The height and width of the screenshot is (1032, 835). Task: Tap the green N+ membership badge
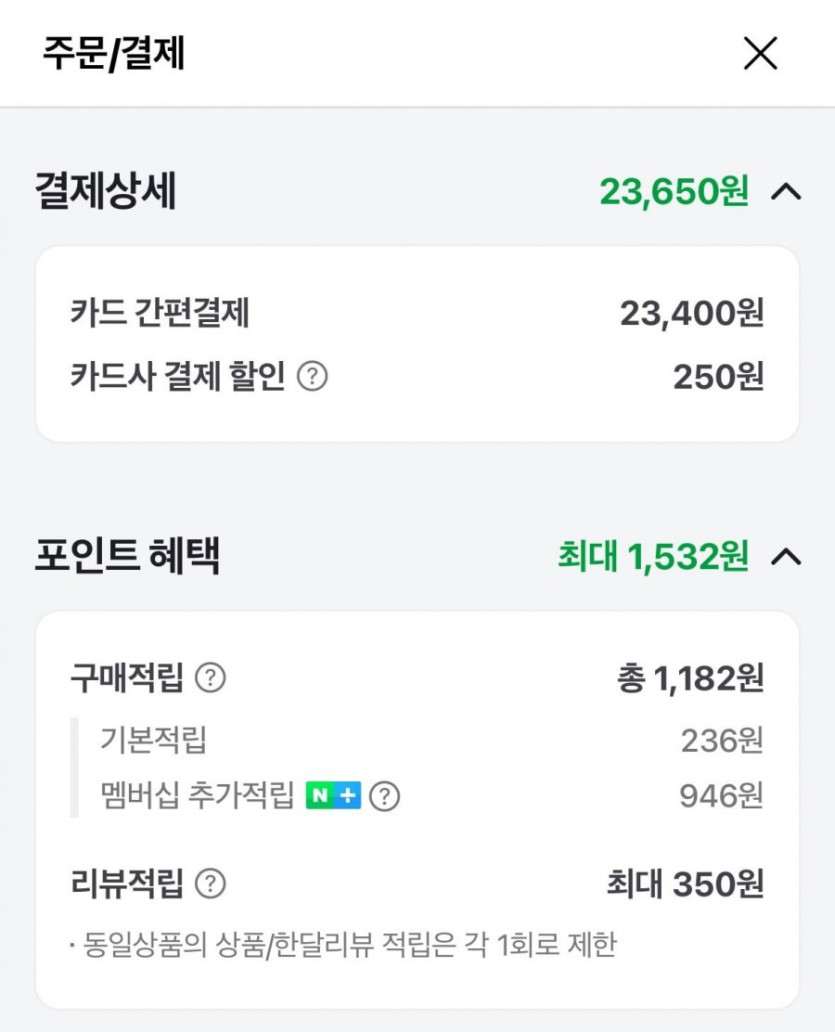click(x=333, y=796)
